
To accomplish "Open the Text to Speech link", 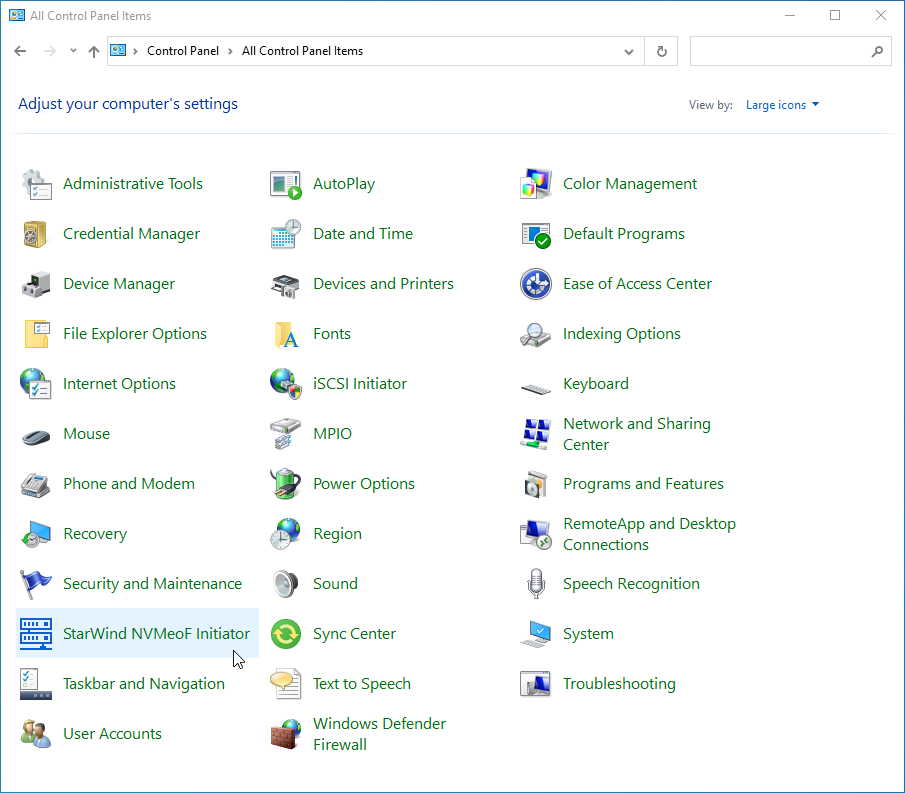I will pos(362,684).
